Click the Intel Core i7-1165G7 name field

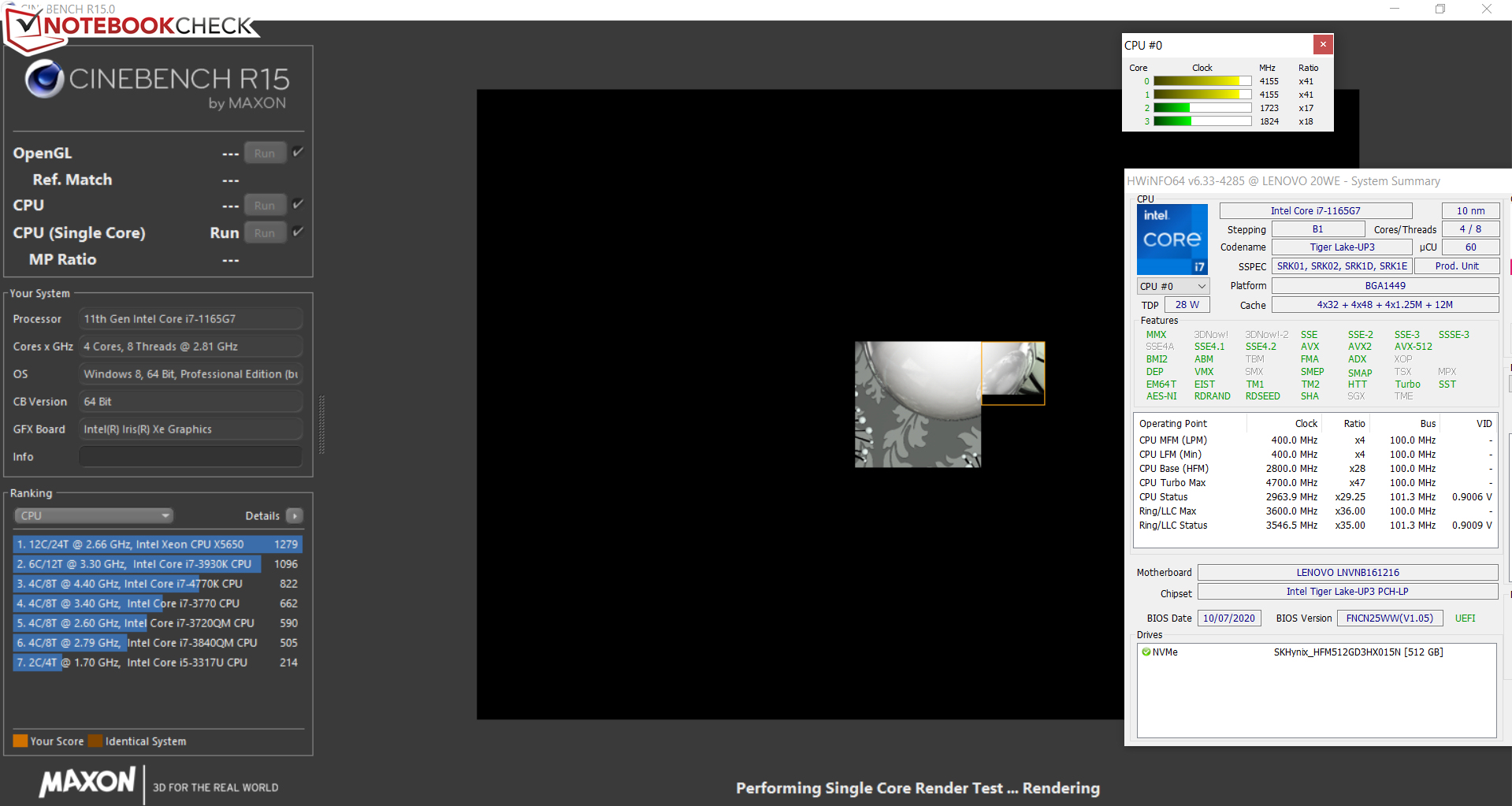click(x=1315, y=210)
